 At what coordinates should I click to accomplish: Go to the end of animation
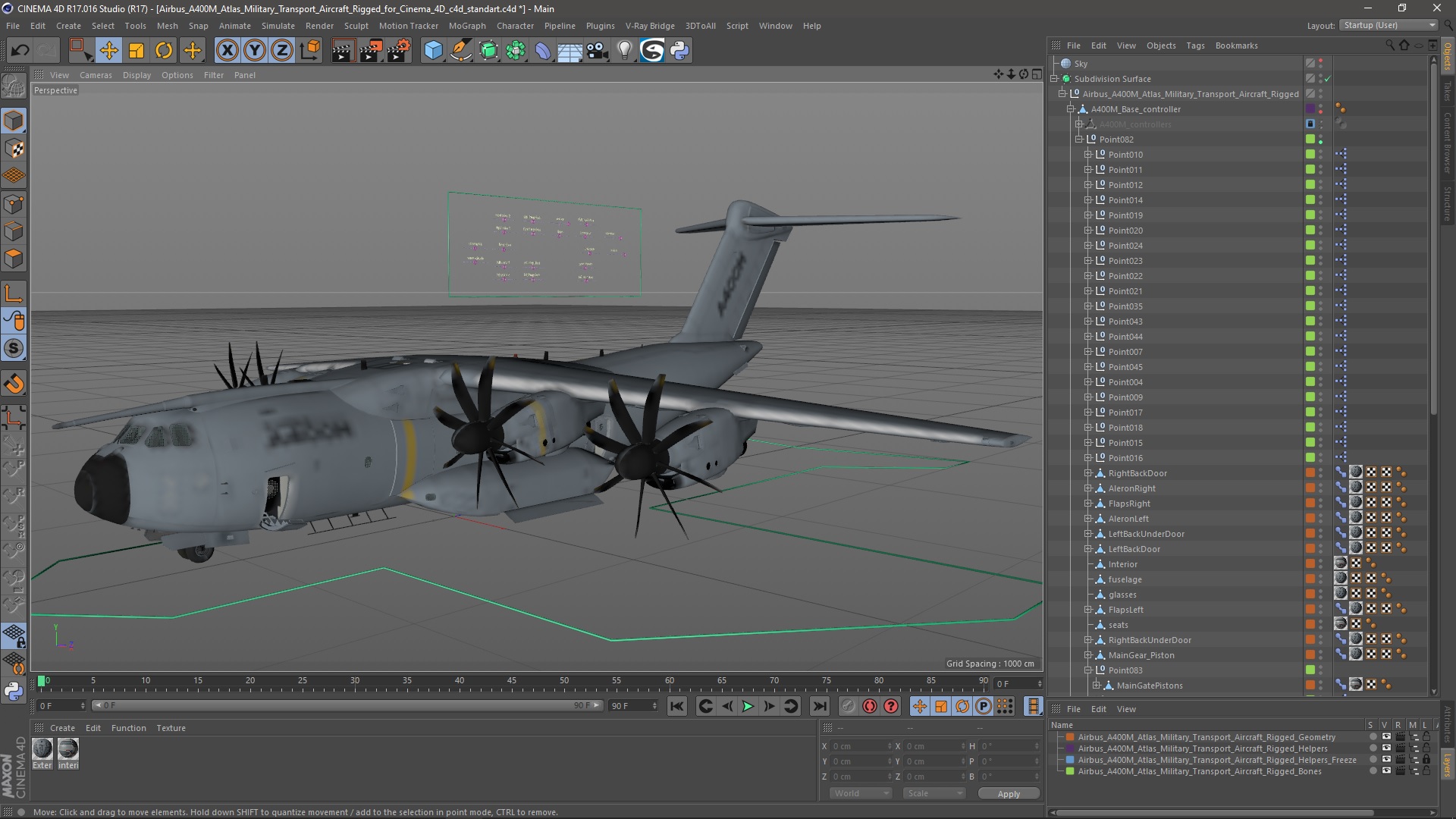click(x=820, y=706)
